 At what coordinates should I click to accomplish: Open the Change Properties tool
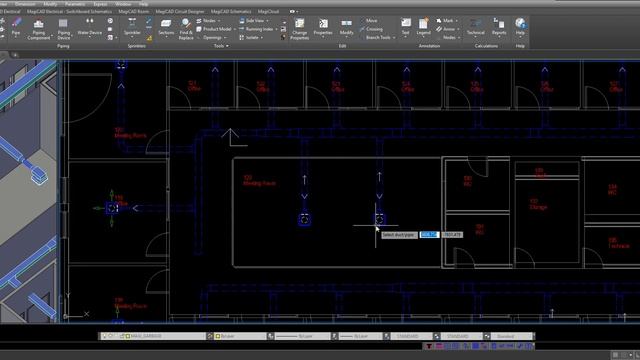[299, 29]
